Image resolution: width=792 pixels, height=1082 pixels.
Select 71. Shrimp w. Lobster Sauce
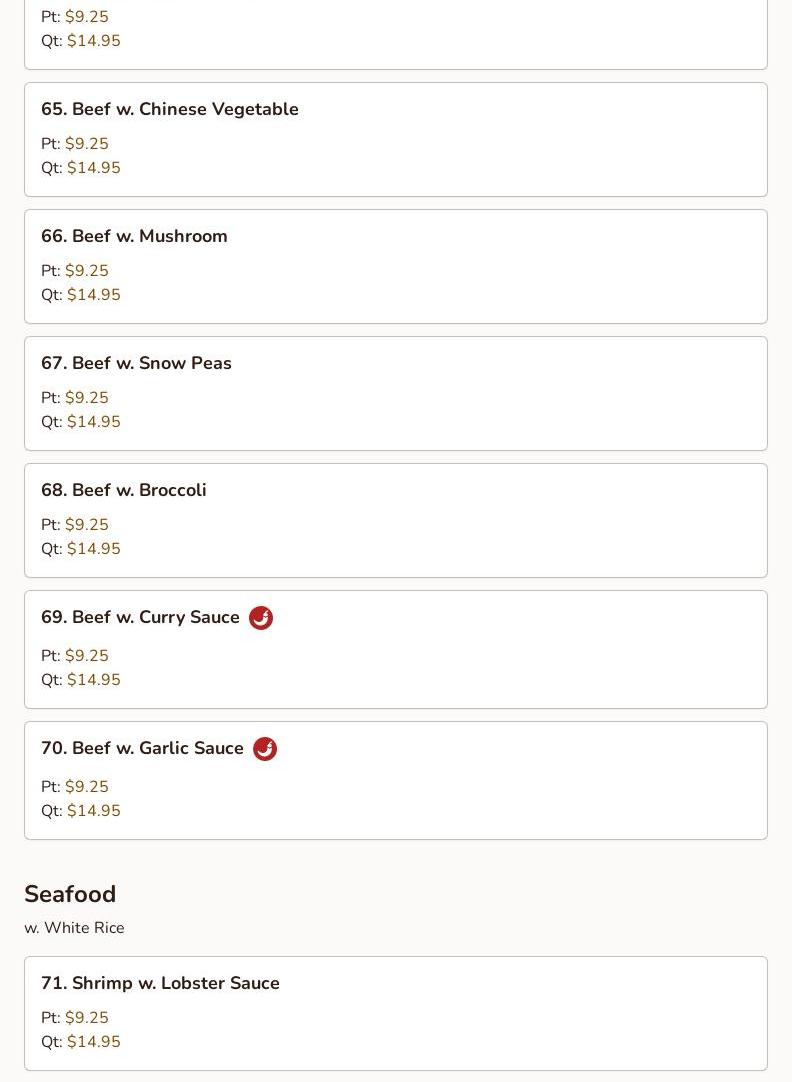(x=160, y=983)
